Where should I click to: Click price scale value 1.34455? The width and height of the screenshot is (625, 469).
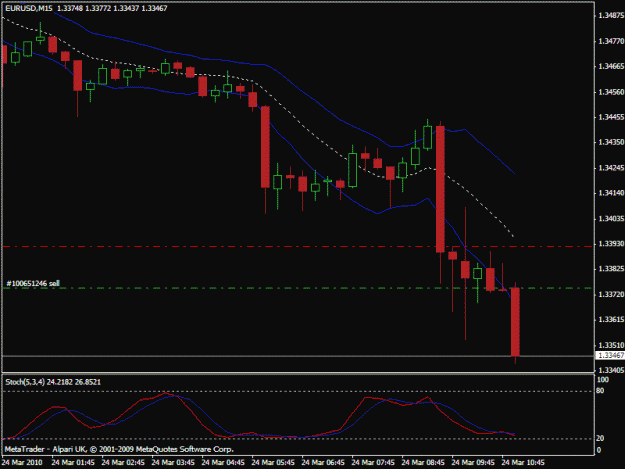click(611, 117)
